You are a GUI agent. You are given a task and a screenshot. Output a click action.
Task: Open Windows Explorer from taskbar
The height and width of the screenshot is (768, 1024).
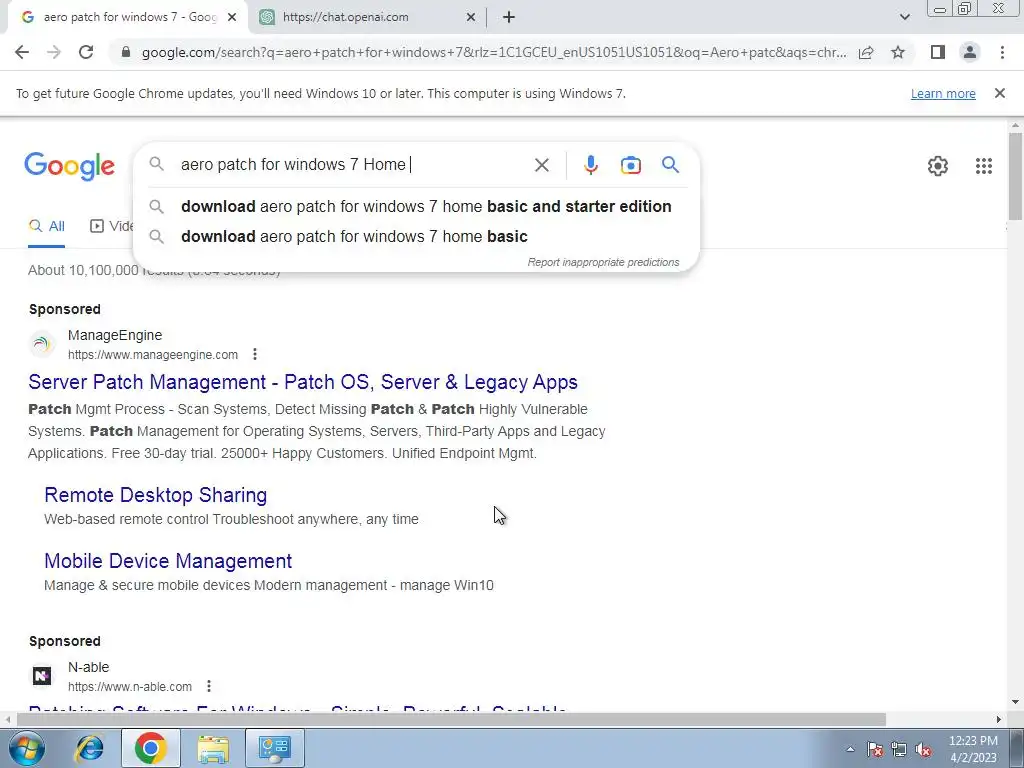click(213, 748)
